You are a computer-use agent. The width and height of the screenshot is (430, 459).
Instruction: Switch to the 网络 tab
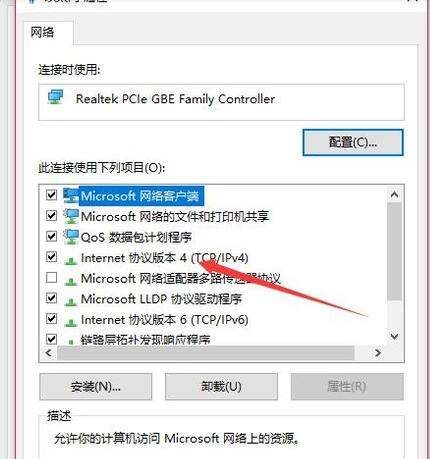click(x=42, y=32)
